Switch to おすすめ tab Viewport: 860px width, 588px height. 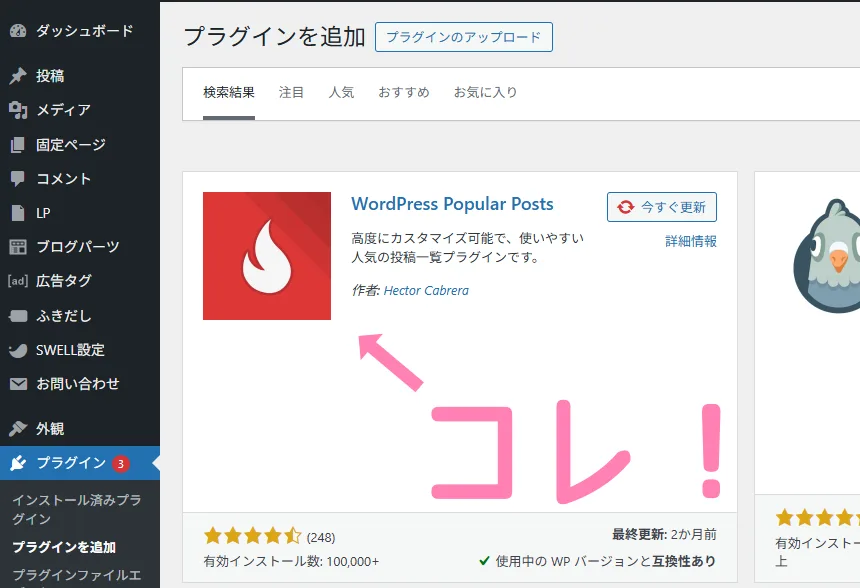coord(404,93)
